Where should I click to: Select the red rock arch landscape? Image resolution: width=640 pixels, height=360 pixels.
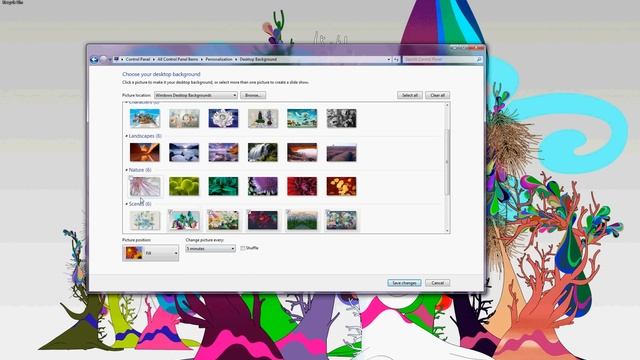pos(302,152)
